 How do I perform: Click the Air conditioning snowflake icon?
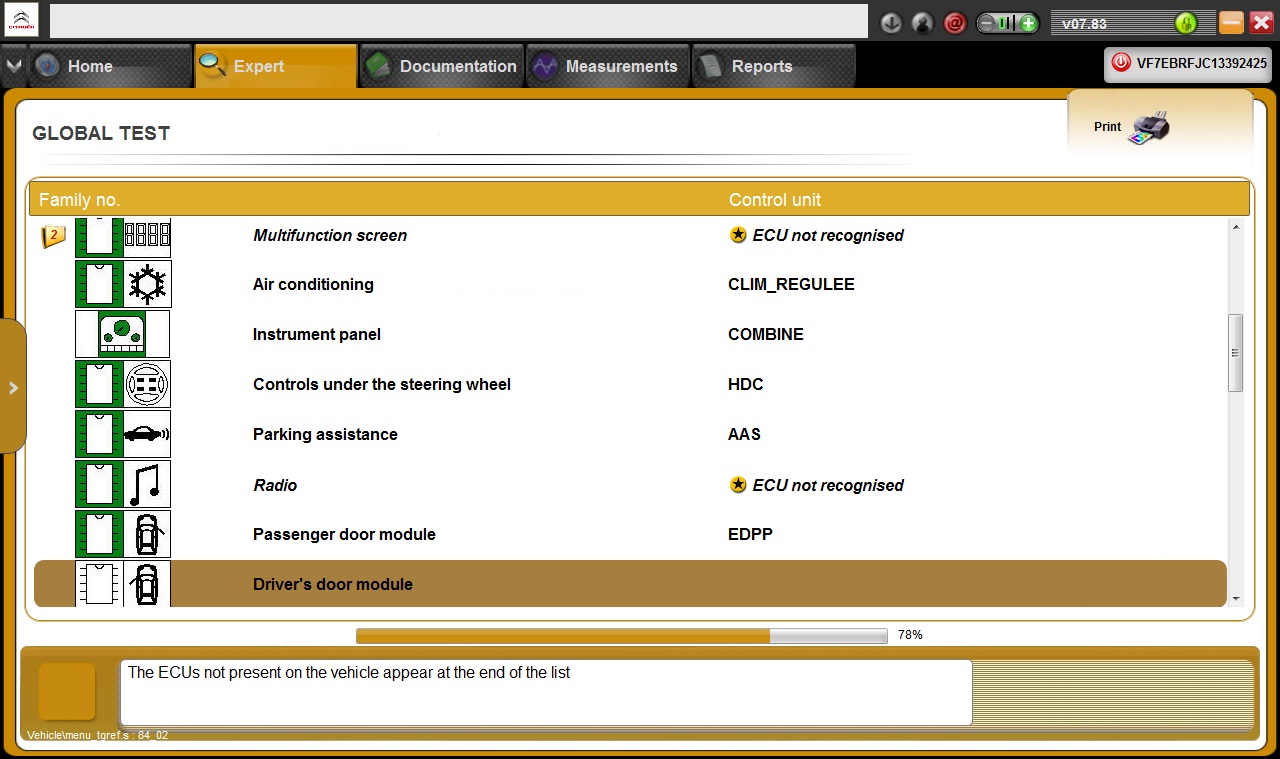(148, 284)
